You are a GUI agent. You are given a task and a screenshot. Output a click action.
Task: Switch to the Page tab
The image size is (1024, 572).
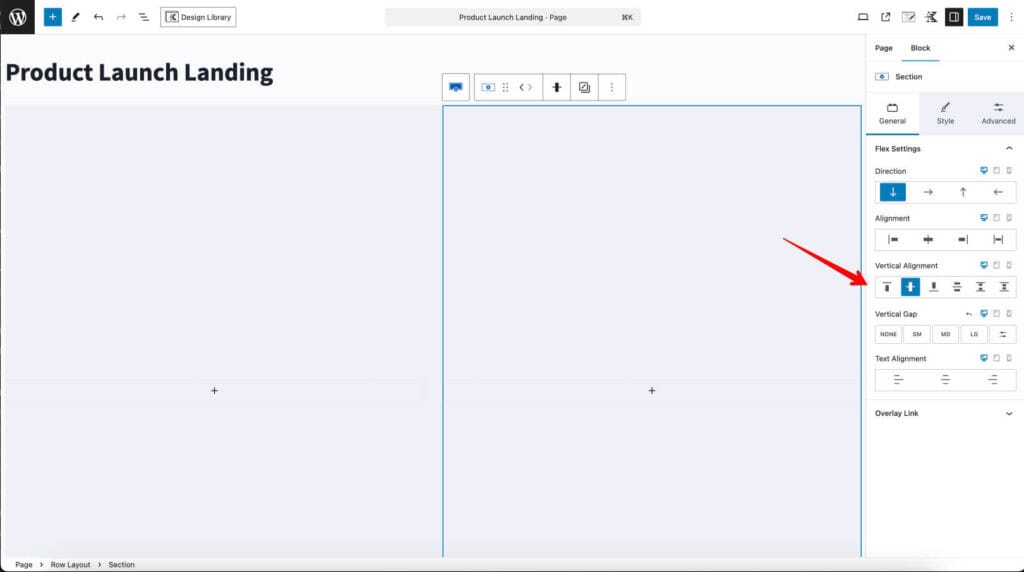(883, 48)
